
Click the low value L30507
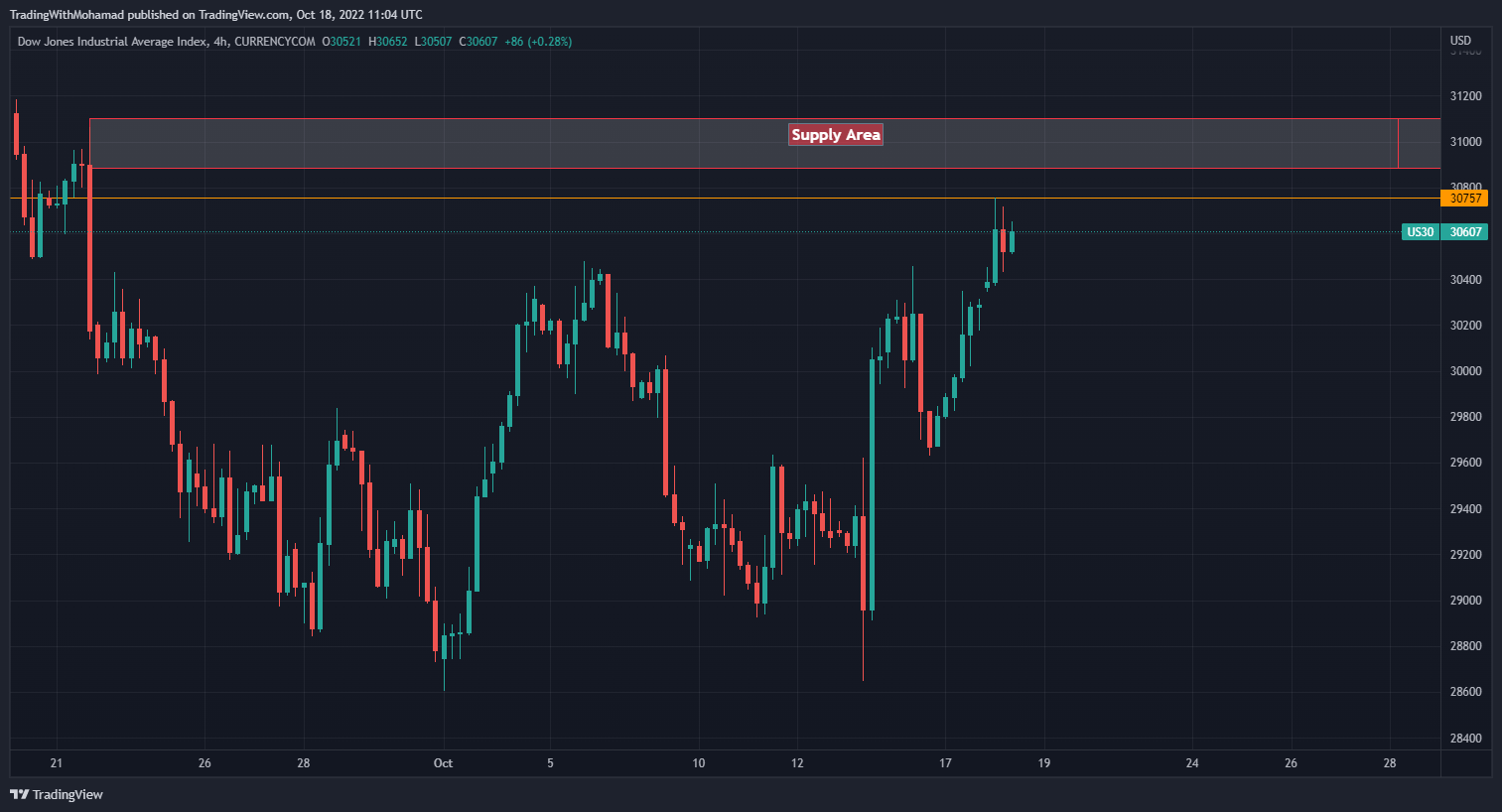433,42
